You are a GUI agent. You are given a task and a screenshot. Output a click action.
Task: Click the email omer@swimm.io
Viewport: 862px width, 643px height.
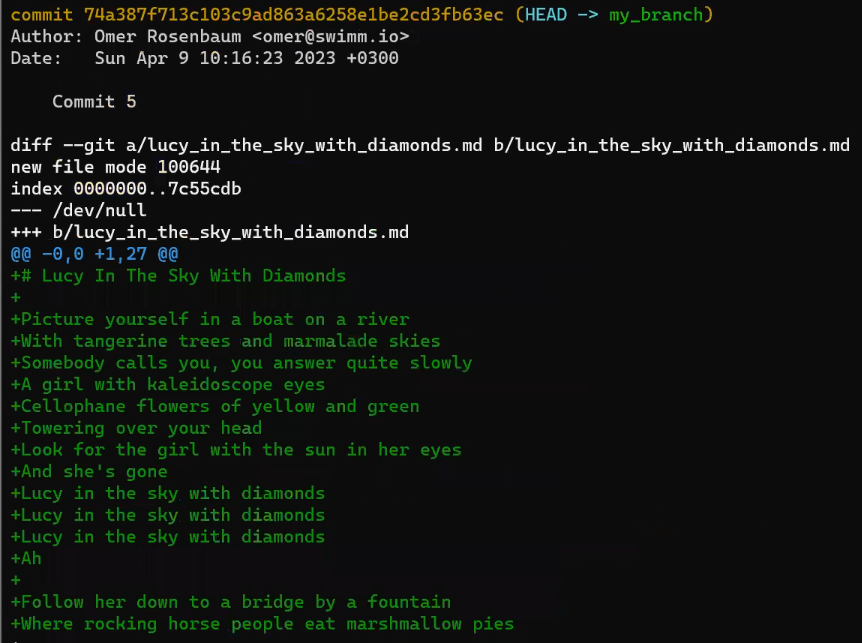(x=330, y=36)
